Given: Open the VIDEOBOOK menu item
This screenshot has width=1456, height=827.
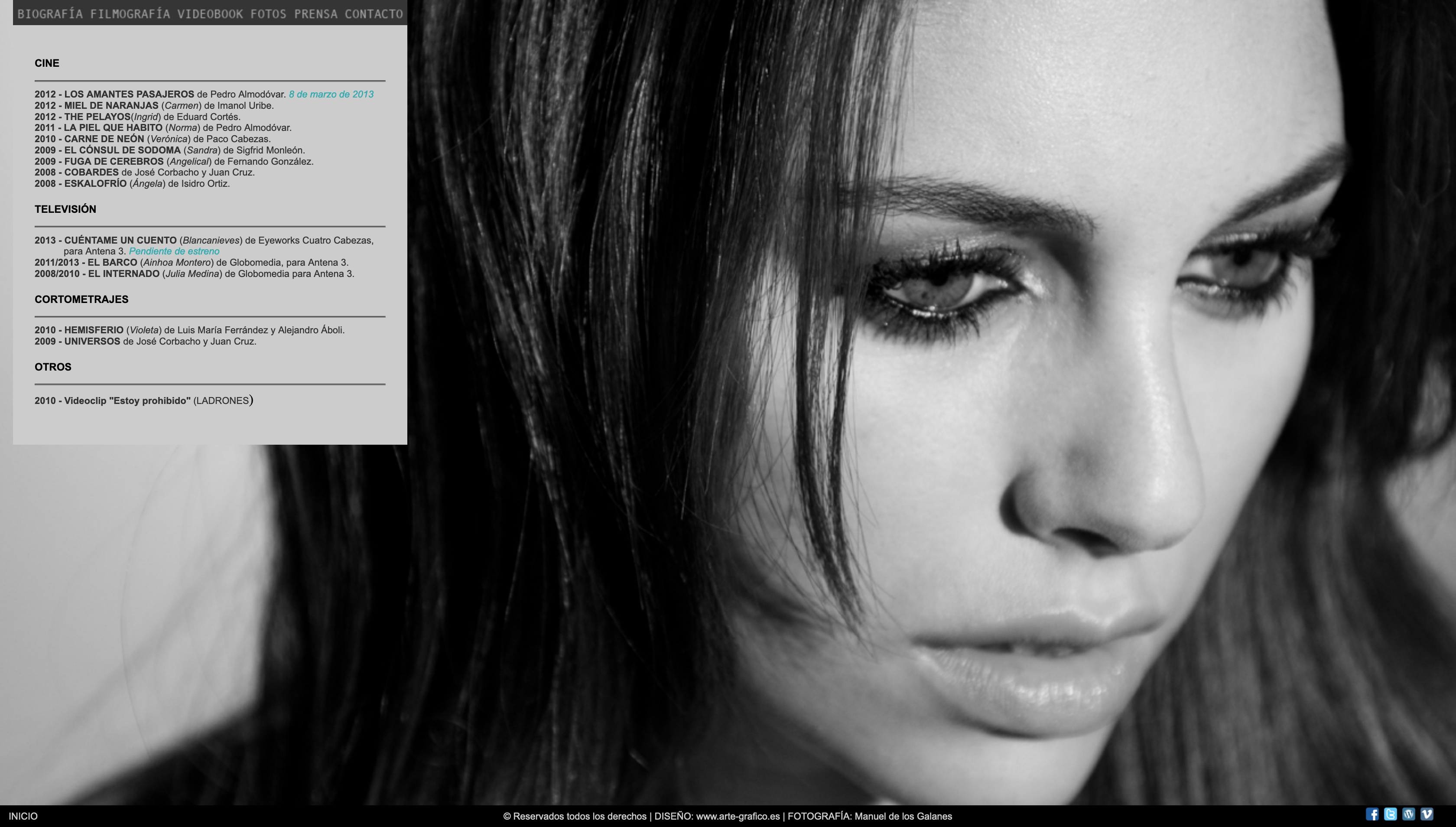Looking at the screenshot, I should point(210,14).
